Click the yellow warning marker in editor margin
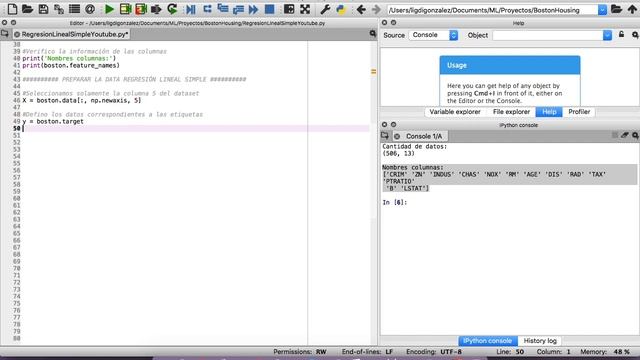The image size is (640, 360). pyautogui.click(x=373, y=72)
